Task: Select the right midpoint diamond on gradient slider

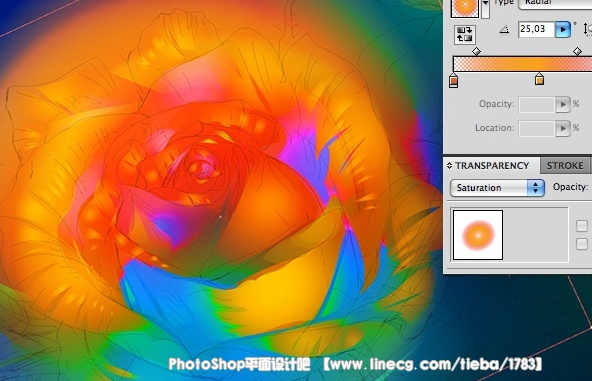Action: pos(577,51)
